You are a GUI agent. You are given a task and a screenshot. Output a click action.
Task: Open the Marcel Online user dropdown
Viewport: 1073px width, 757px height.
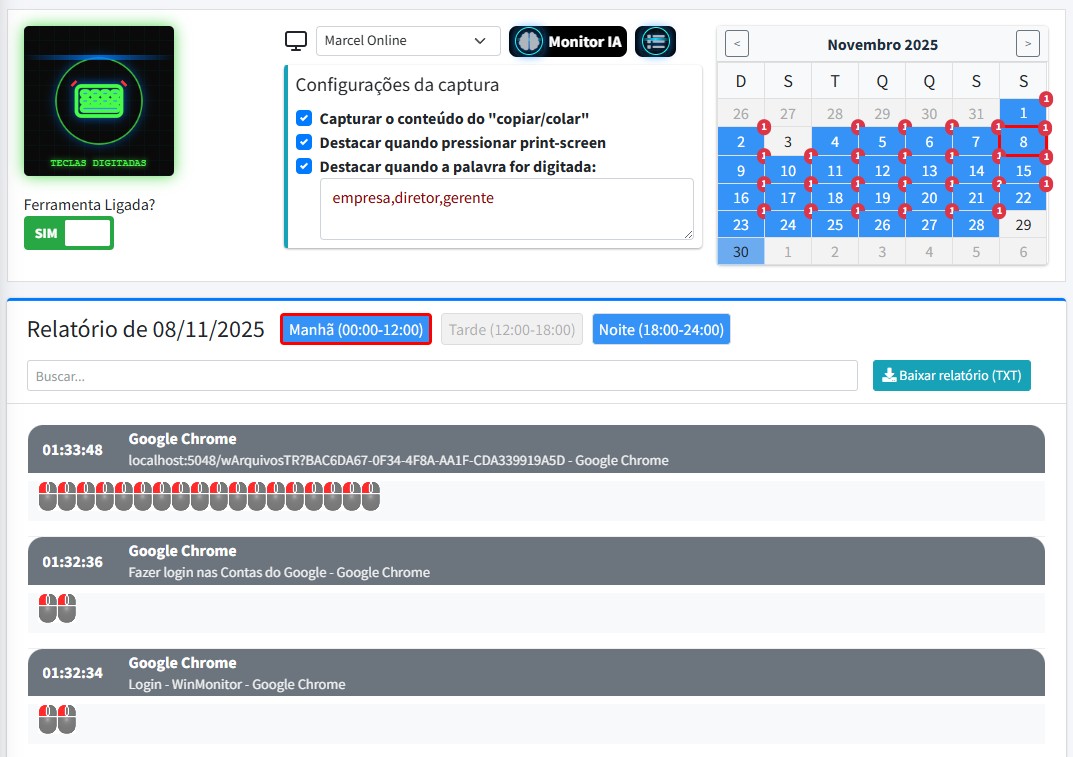click(407, 40)
